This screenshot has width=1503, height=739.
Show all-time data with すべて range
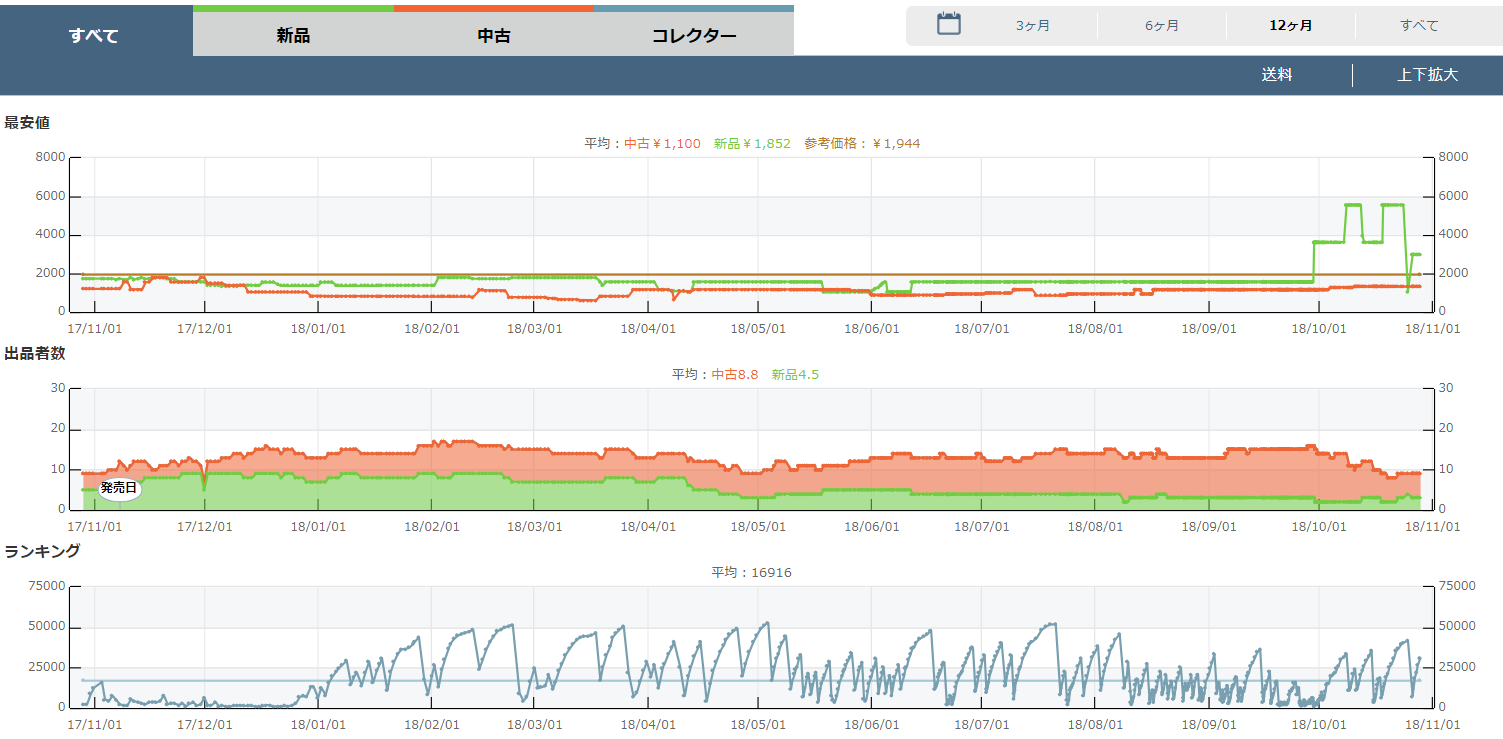(1419, 26)
